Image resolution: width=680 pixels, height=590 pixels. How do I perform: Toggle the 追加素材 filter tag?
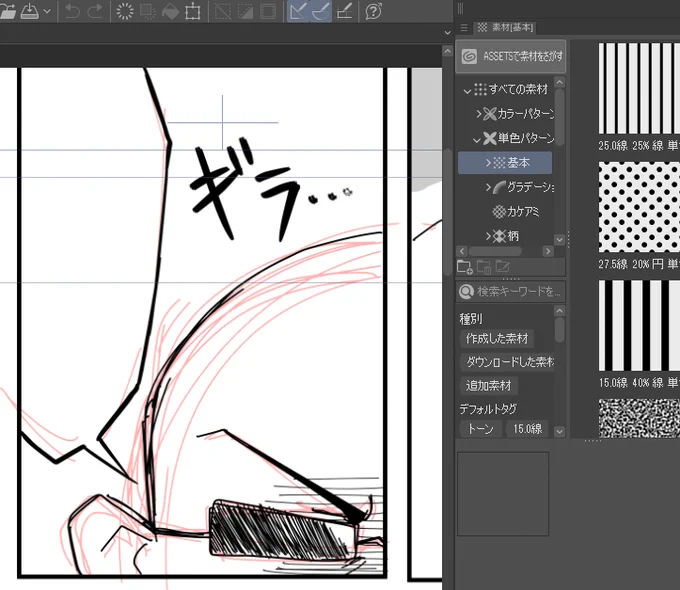click(x=489, y=386)
